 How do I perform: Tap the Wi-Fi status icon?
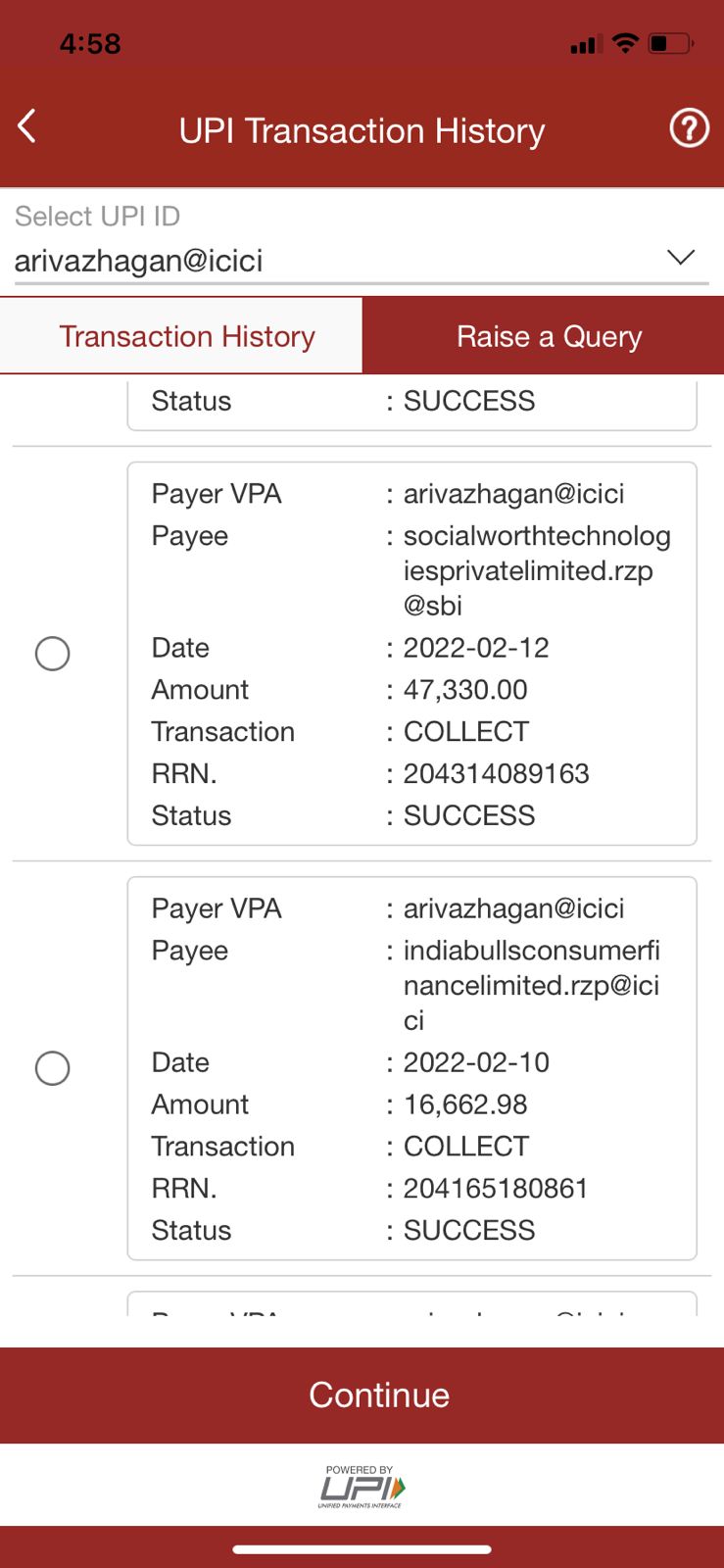pyautogui.click(x=624, y=43)
